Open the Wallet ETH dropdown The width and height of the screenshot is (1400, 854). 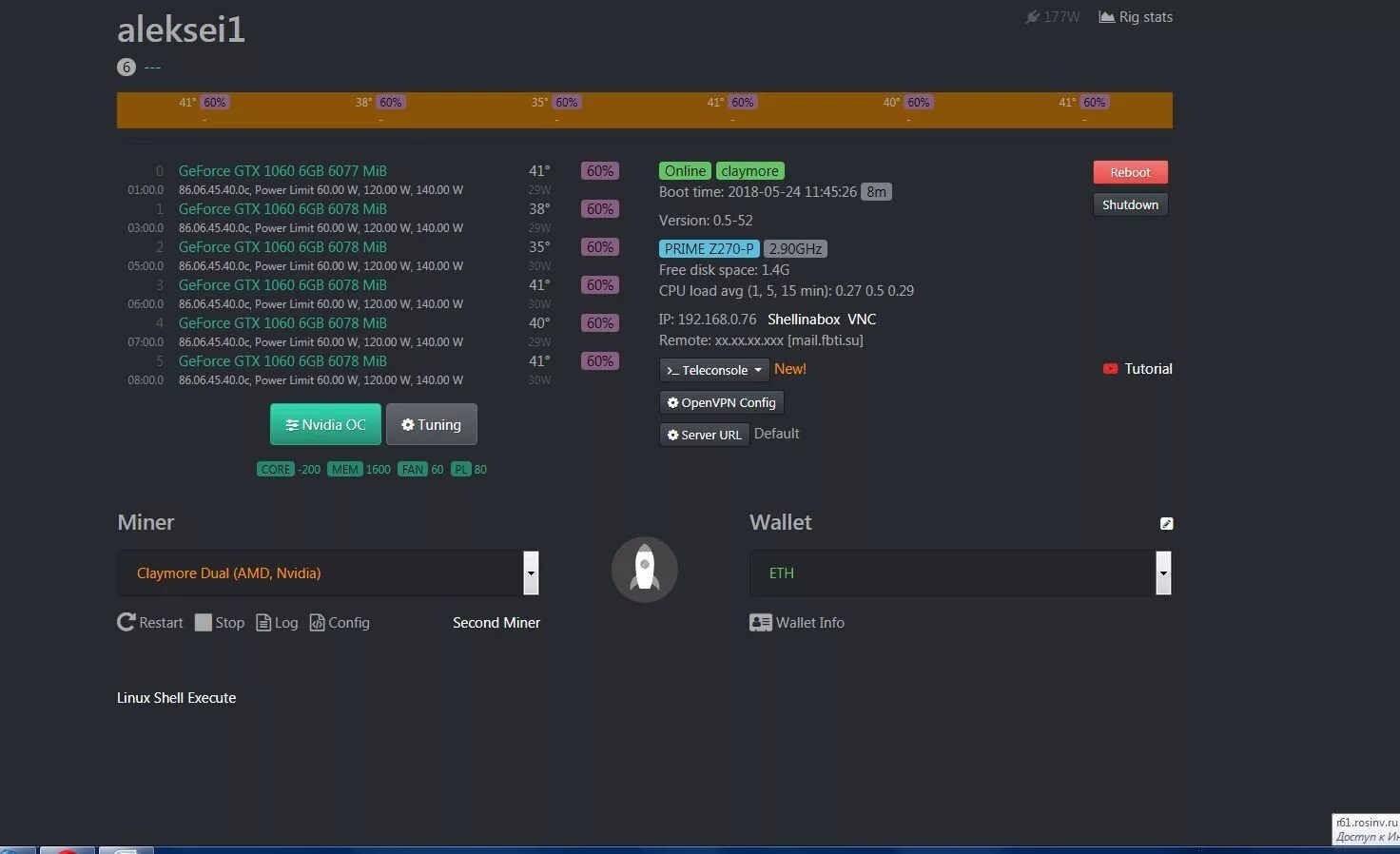(961, 573)
